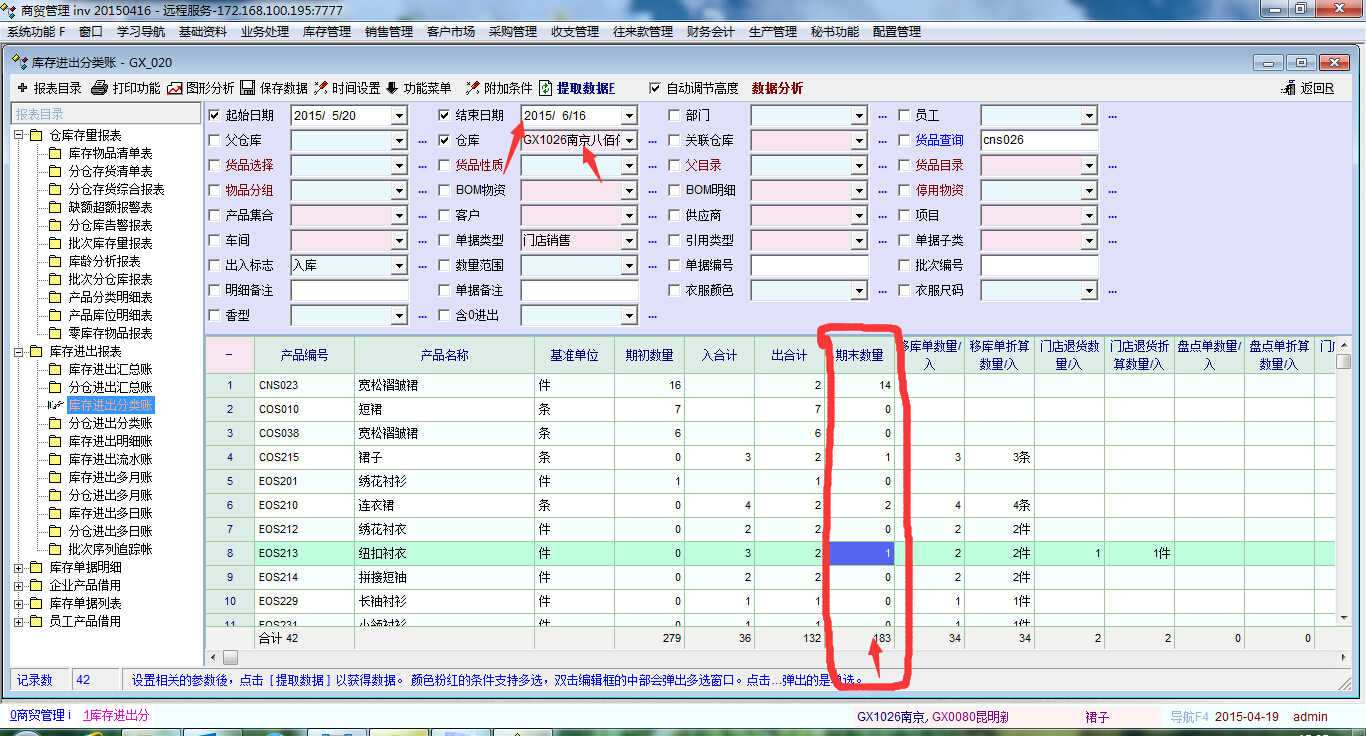Open the 功能菜单 arrow icon
Screen dimensions: 1366x736
pos(391,88)
